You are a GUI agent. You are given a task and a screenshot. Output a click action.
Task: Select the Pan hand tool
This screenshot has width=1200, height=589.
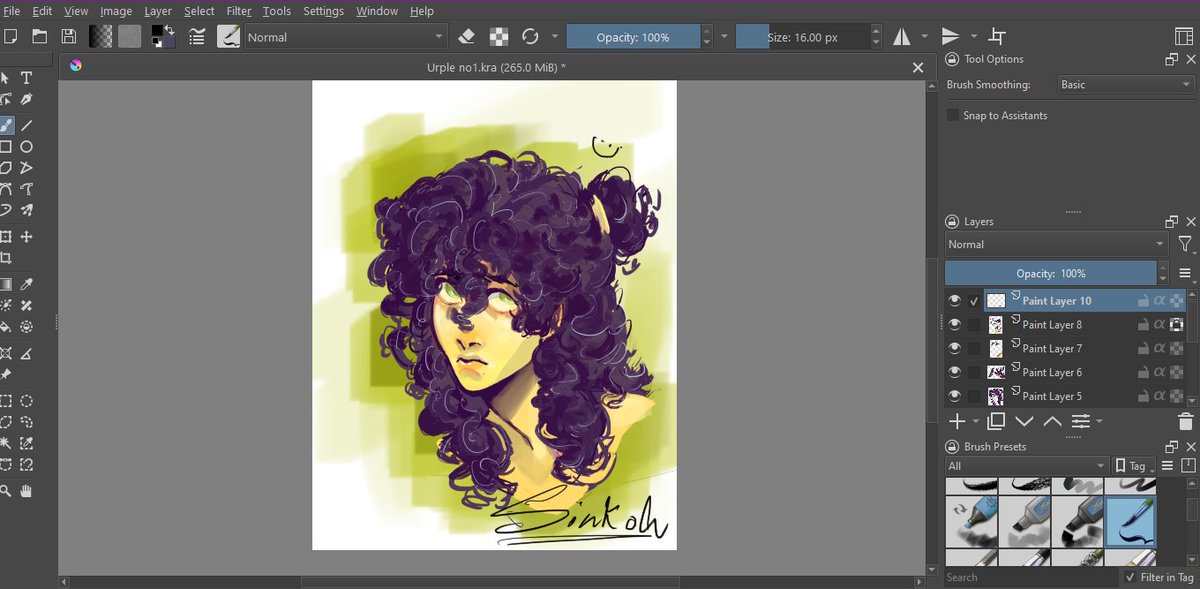pyautogui.click(x=27, y=491)
